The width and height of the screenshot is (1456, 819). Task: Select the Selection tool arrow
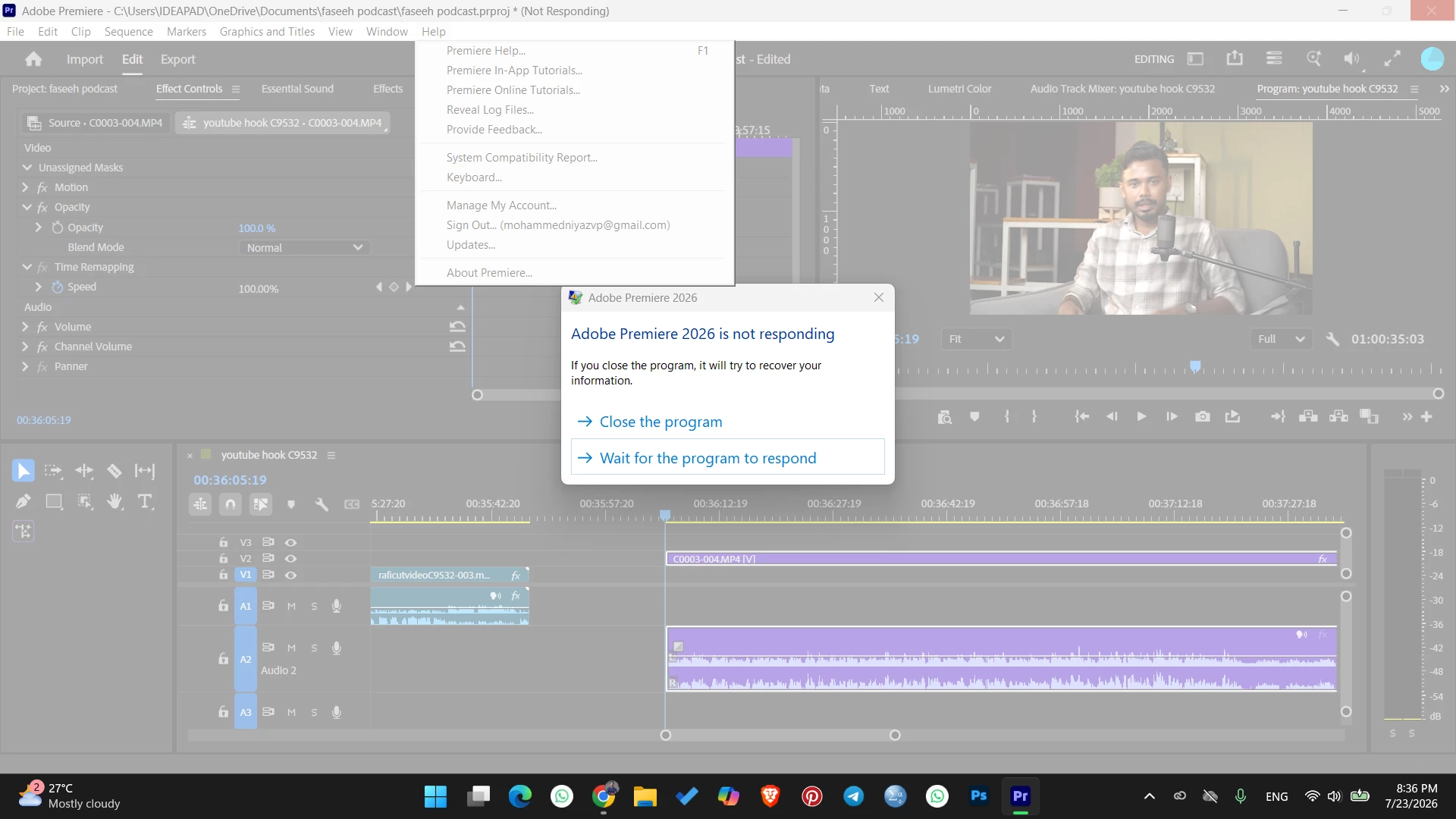[24, 471]
